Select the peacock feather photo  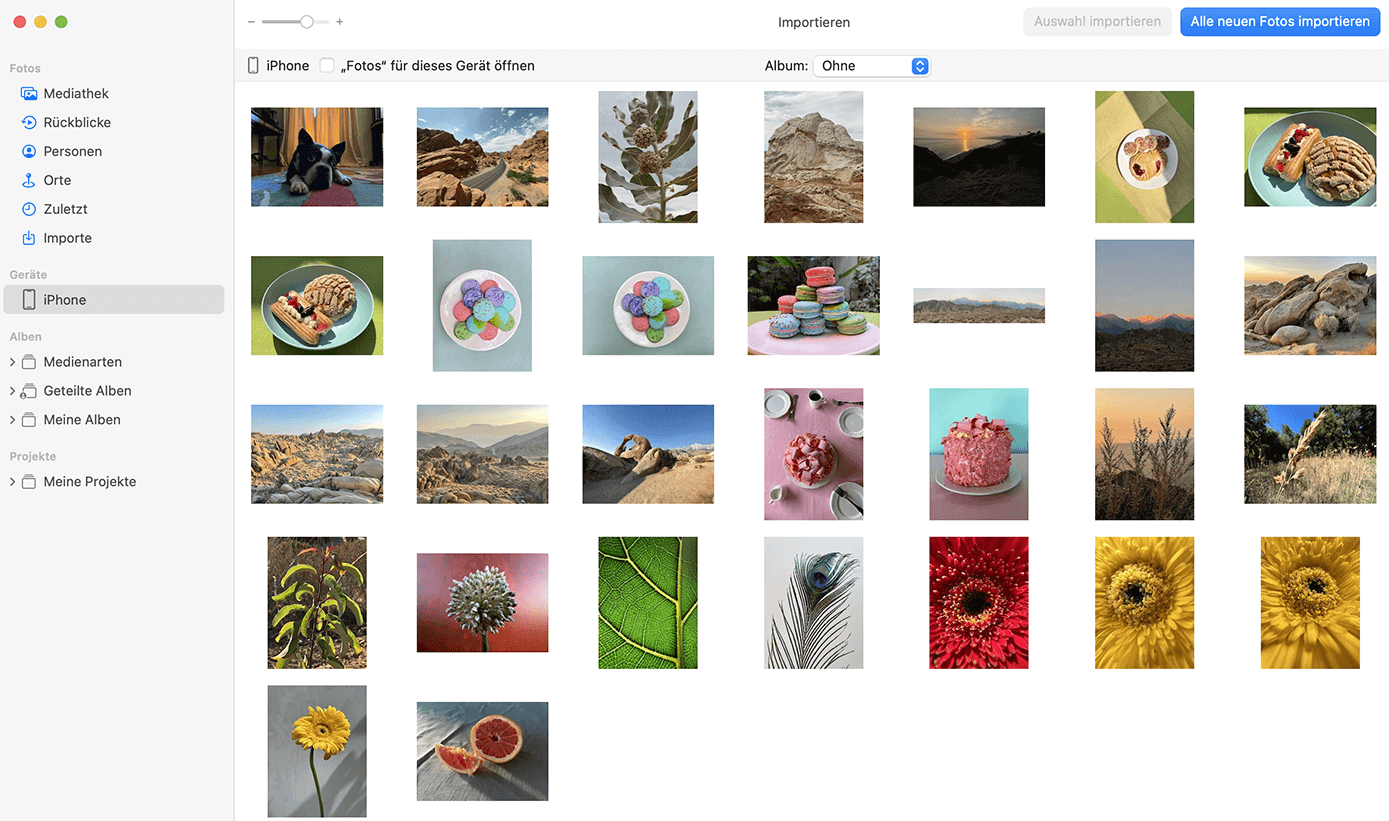click(813, 603)
